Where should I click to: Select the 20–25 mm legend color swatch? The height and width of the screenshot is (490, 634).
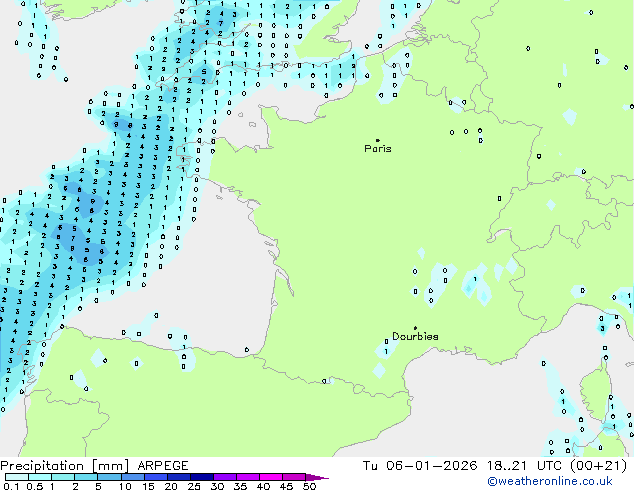click(x=179, y=477)
